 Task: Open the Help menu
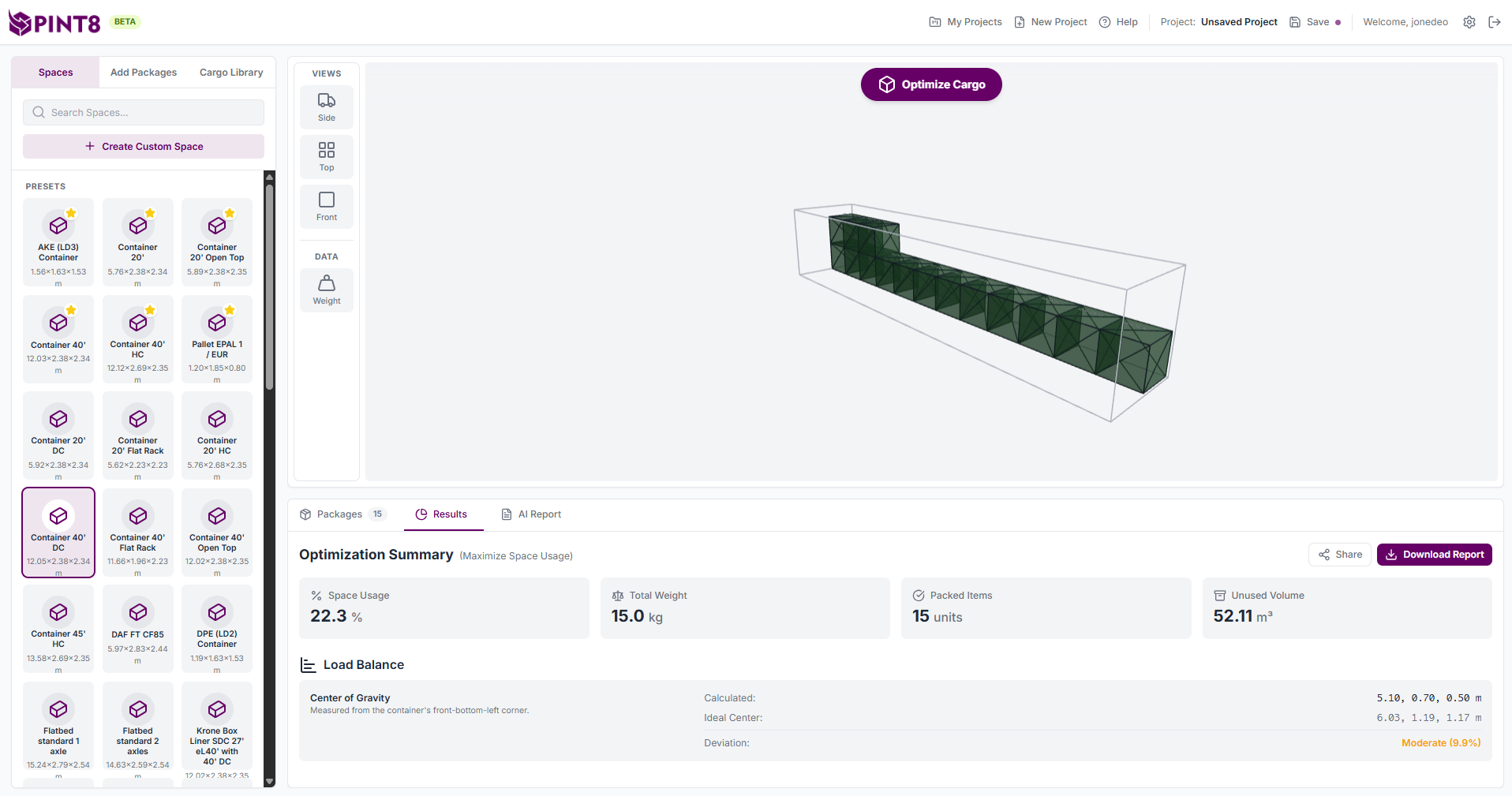[1118, 22]
